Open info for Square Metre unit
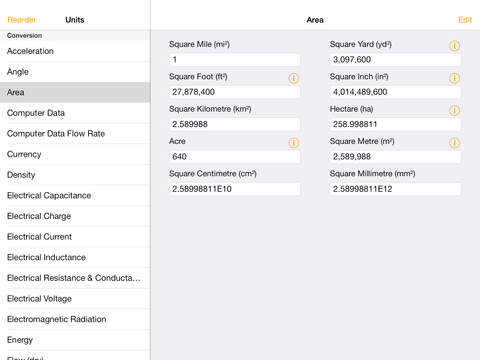 454,143
